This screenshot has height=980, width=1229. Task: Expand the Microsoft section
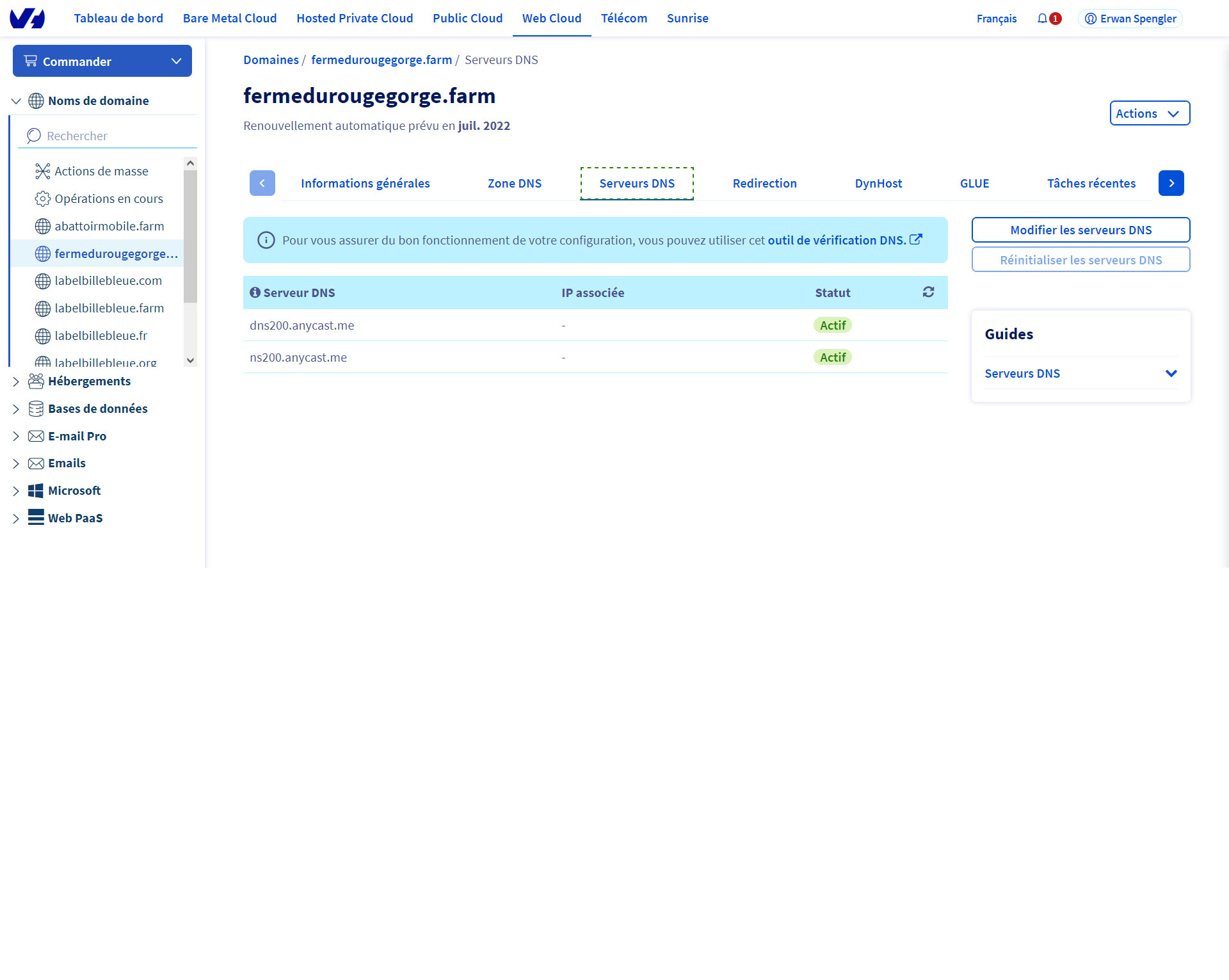[x=16, y=491]
